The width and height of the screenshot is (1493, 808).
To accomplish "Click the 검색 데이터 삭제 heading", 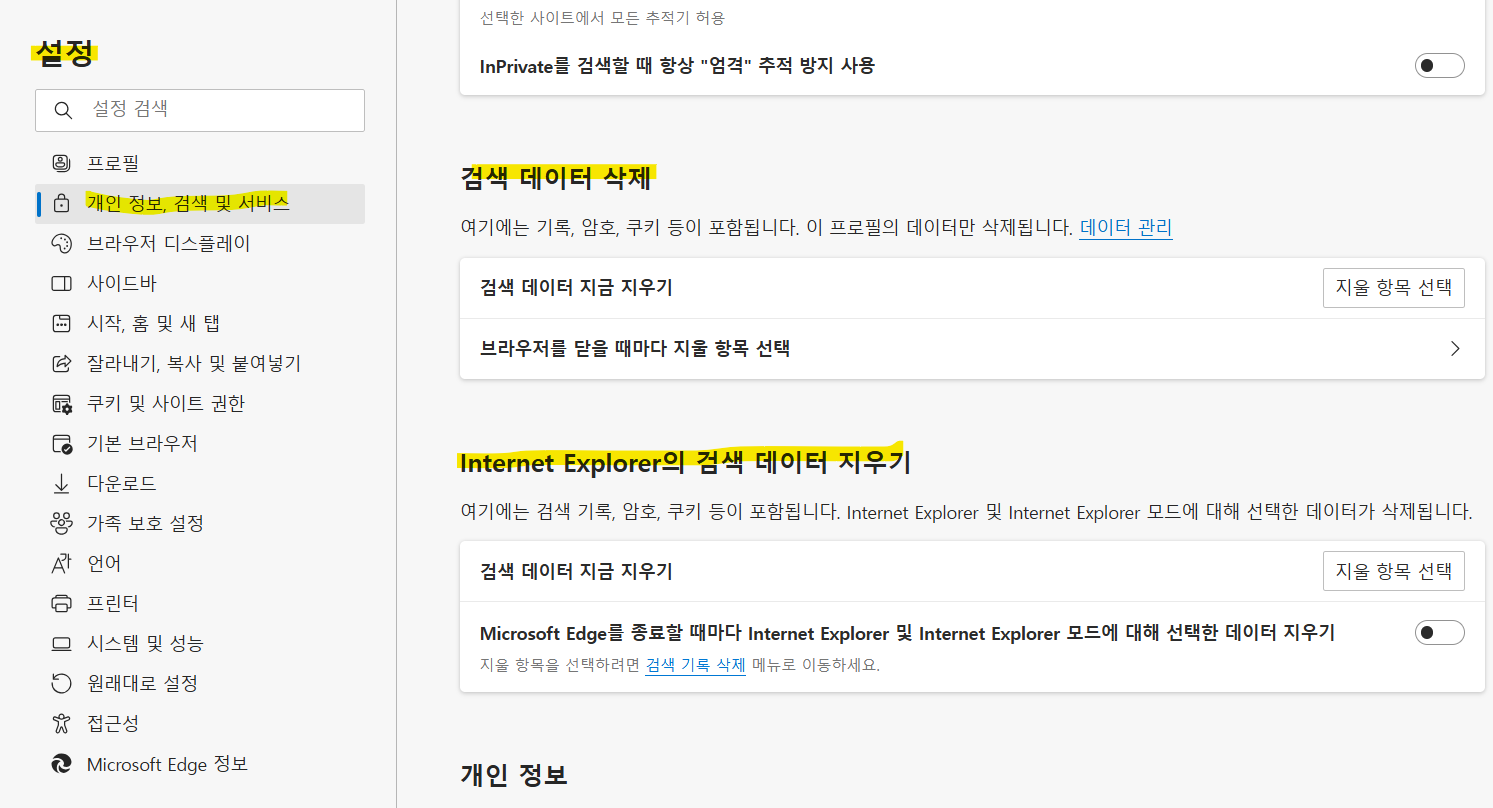I will tap(556, 178).
